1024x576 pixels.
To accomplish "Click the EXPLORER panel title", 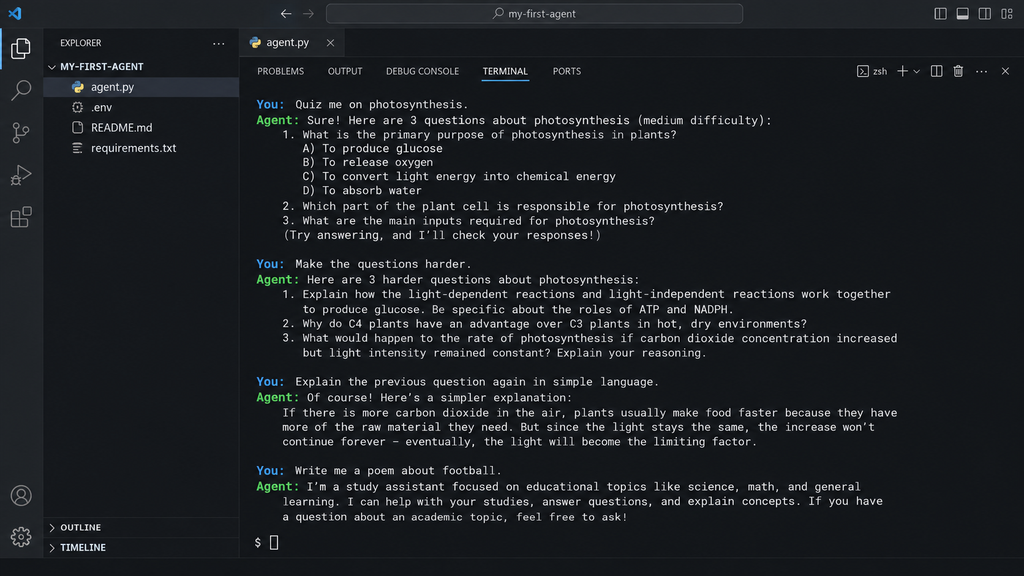I will pyautogui.click(x=80, y=43).
